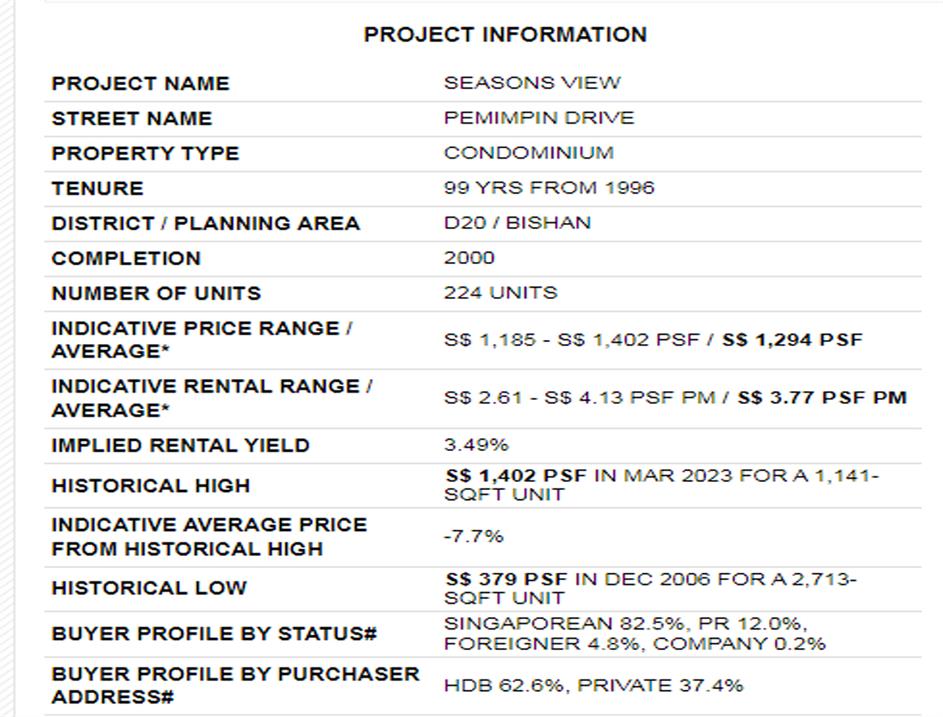Click the PEMIMPIN DRIVE street name
Viewport: 943px width, 717px height.
[x=539, y=118]
